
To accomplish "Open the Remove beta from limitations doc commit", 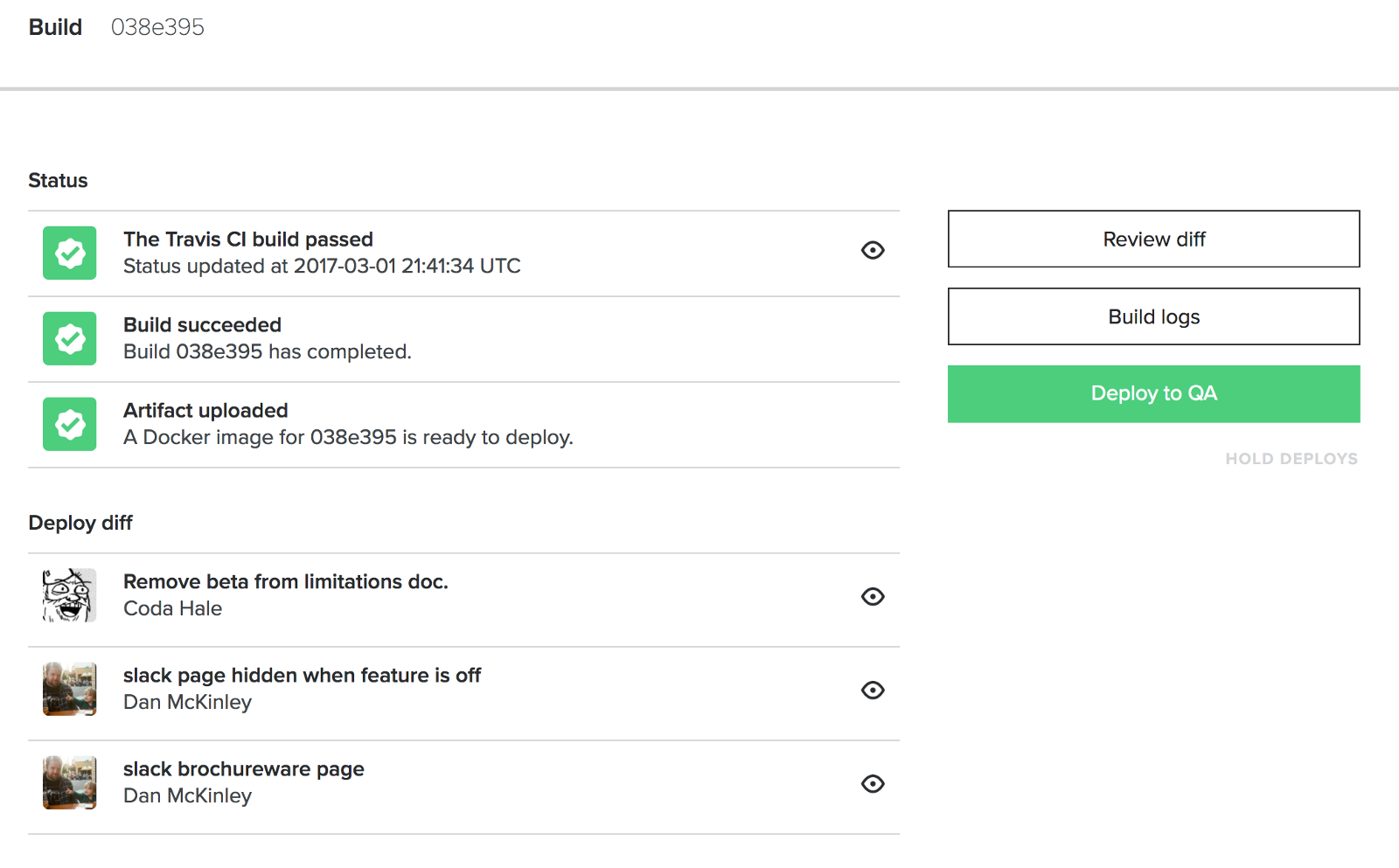I will coord(285,582).
